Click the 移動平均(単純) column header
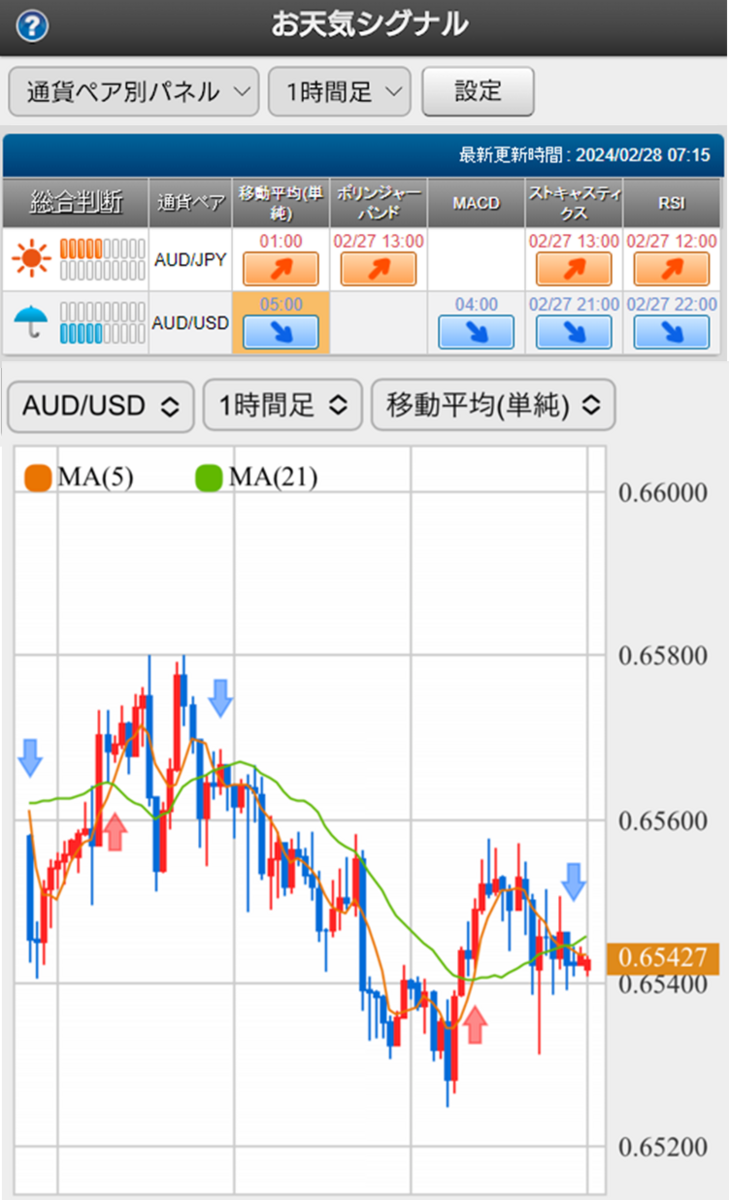Screen dimensions: 729x1200 tap(281, 203)
